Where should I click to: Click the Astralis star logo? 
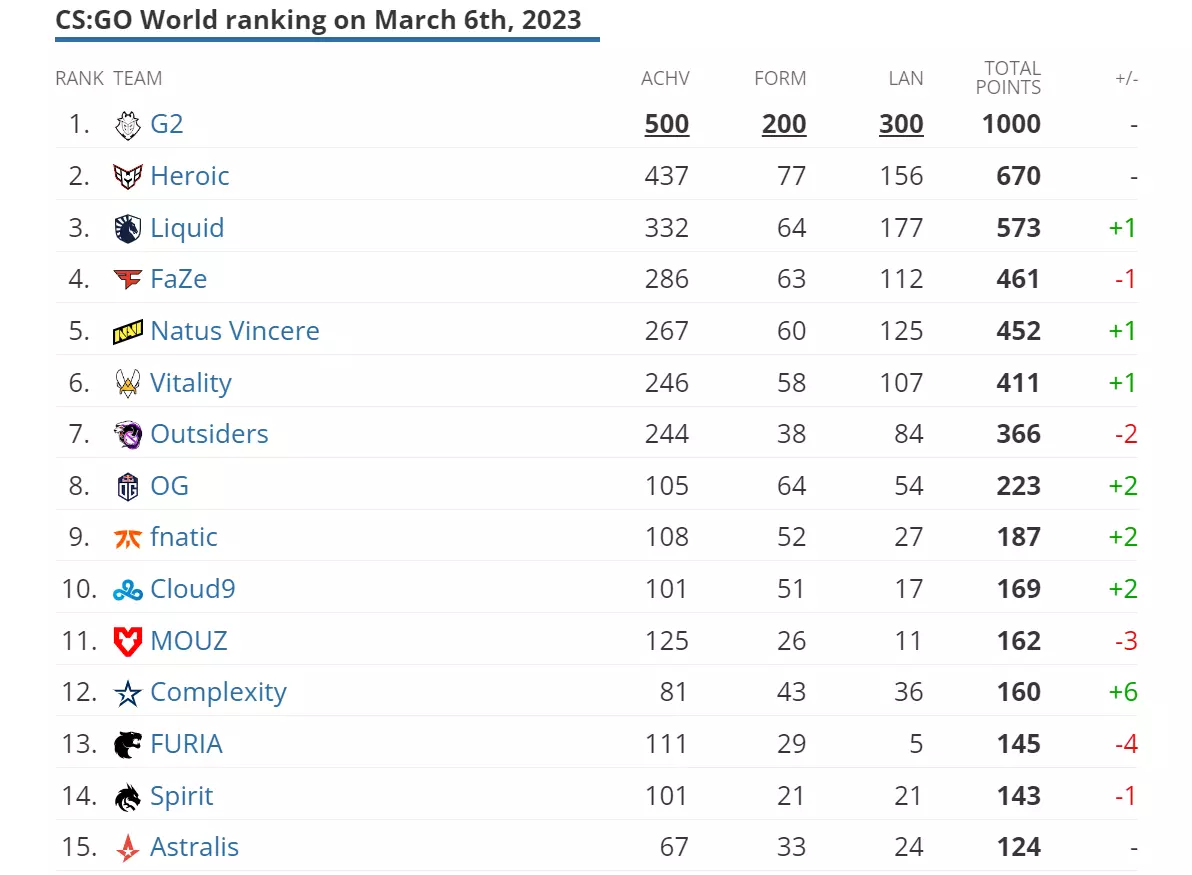(x=128, y=847)
